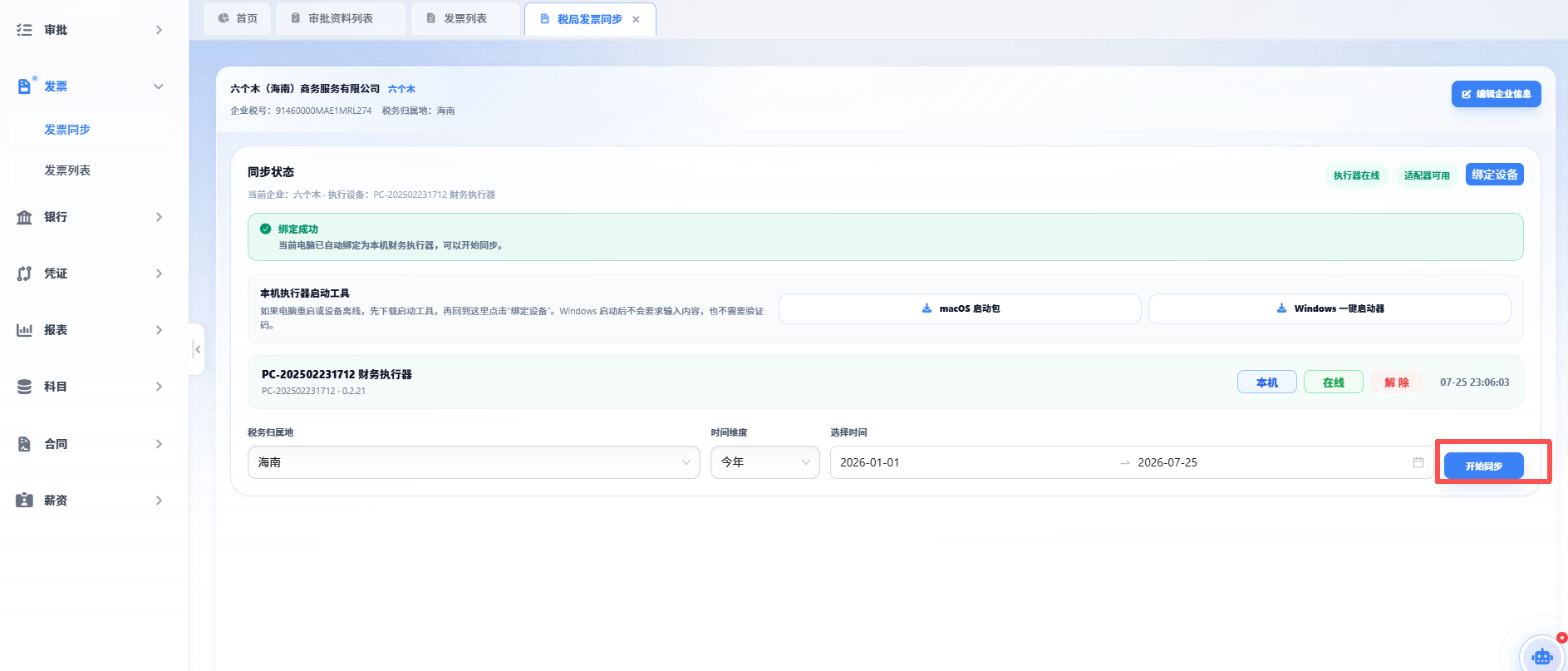Click the 科目 database stack icon
Screen dimensions: 1568x671
point(24,387)
